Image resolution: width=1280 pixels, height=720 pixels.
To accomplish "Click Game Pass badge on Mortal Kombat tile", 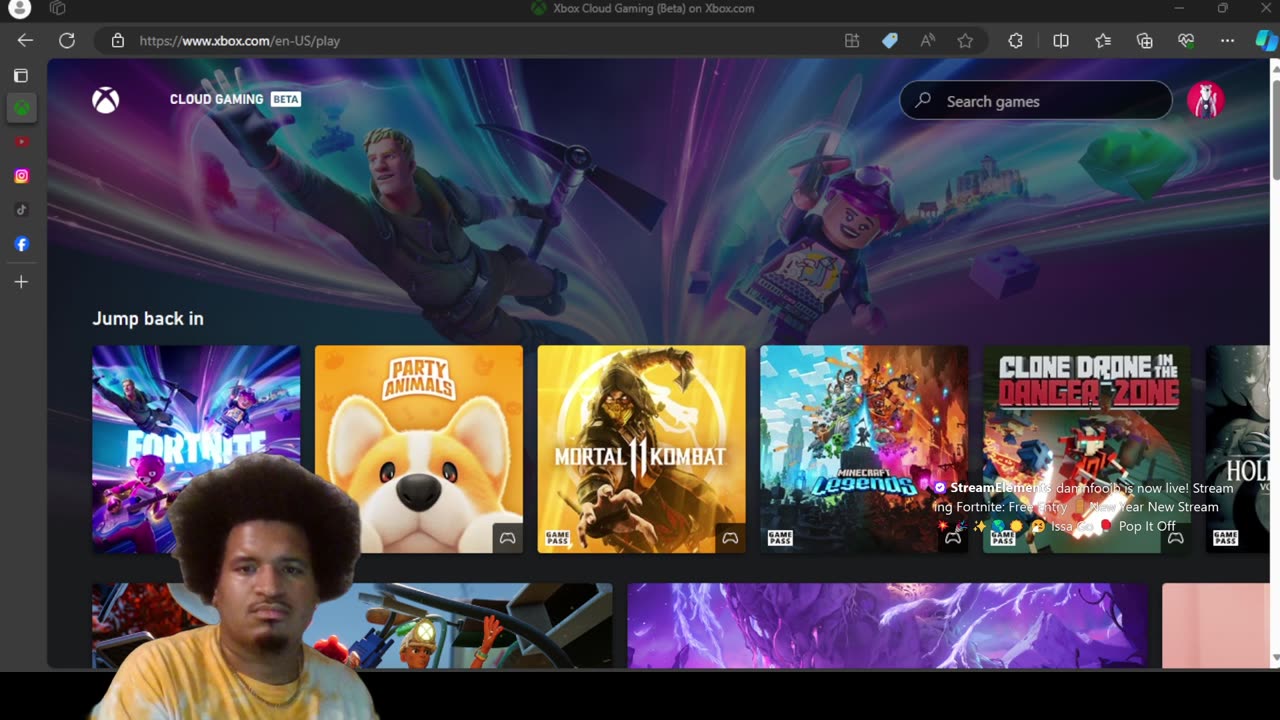I will click(557, 538).
